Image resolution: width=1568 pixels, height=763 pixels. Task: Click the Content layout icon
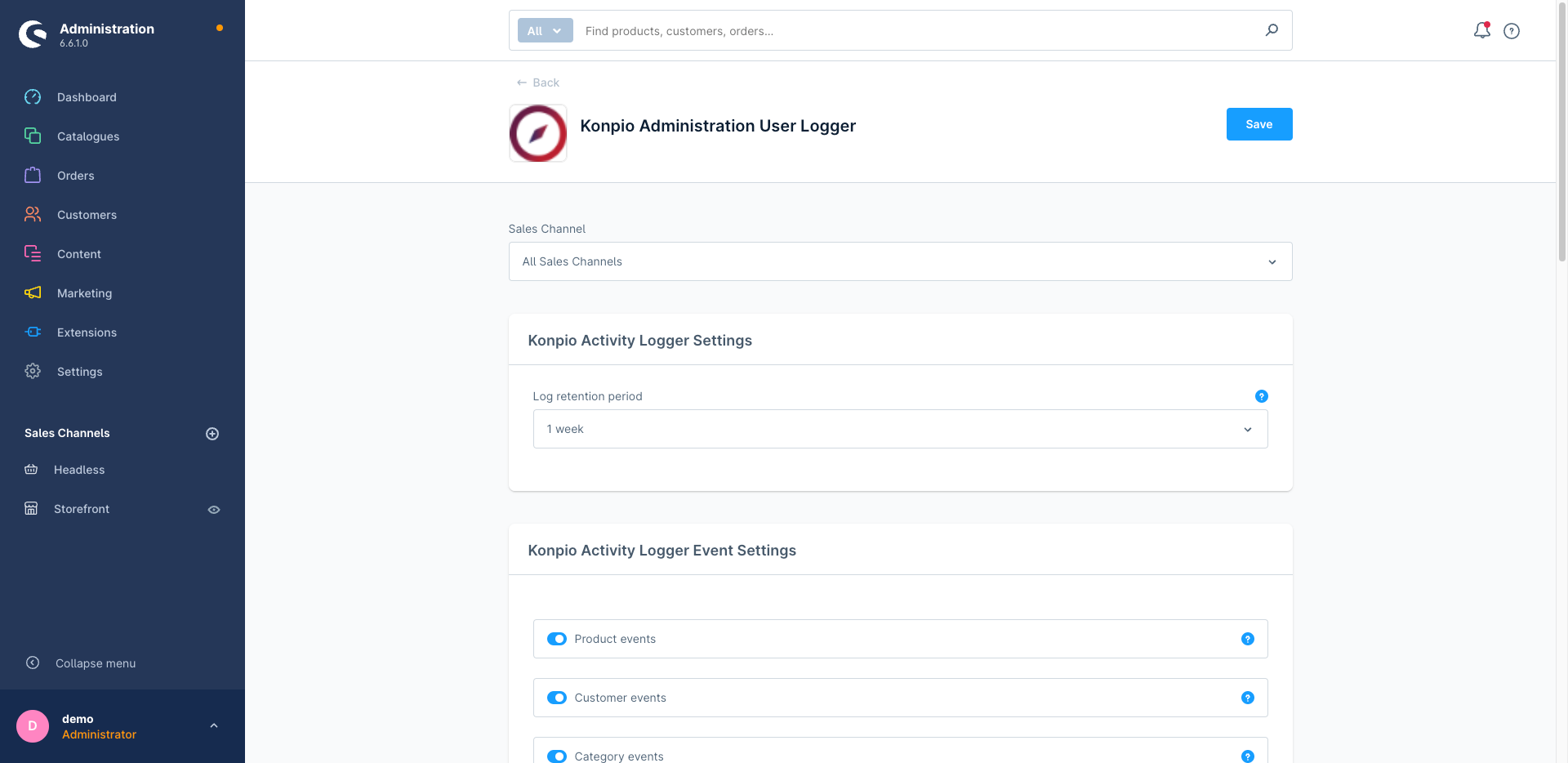[x=33, y=253]
